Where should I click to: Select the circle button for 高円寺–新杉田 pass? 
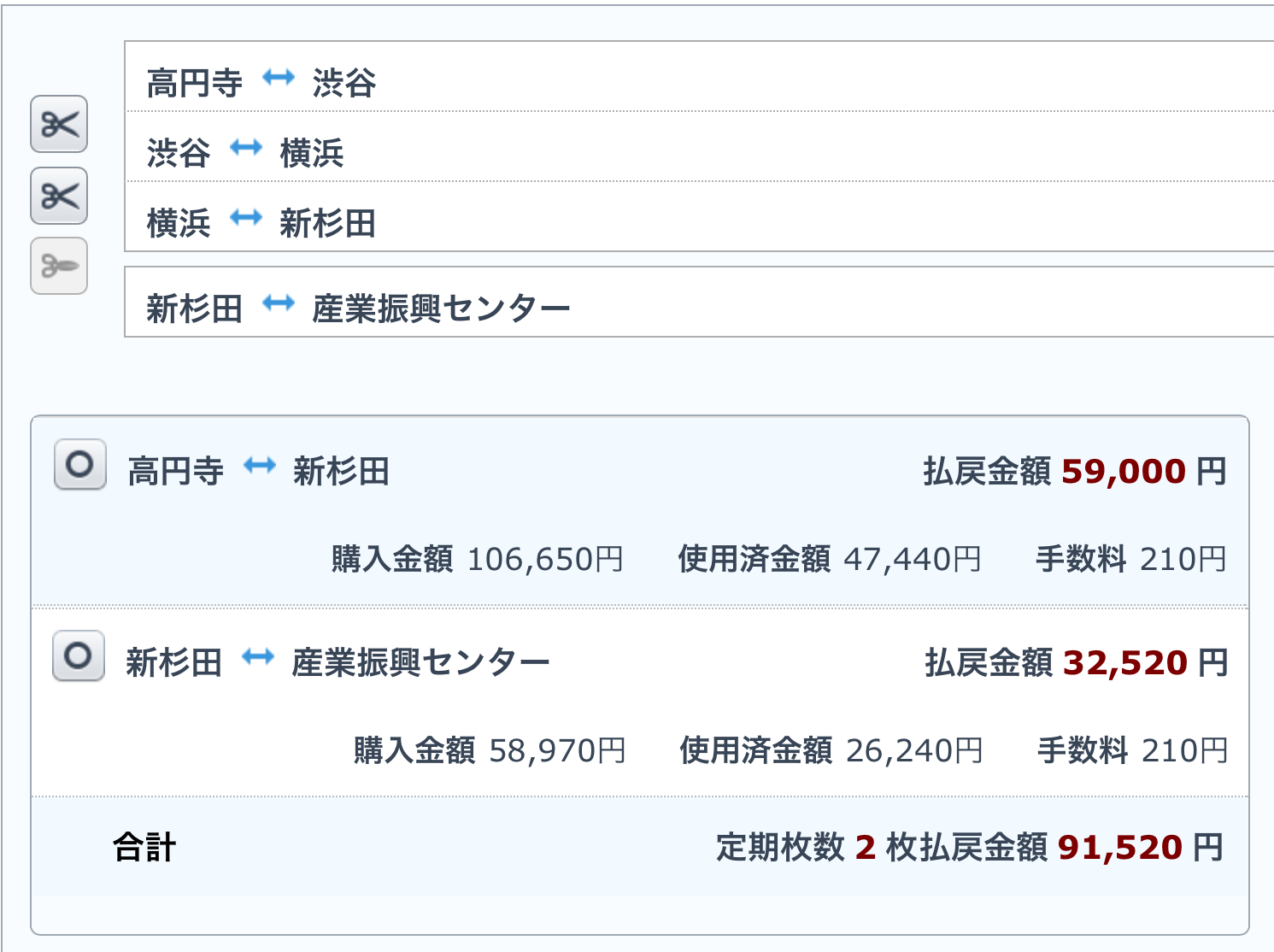pos(80,465)
